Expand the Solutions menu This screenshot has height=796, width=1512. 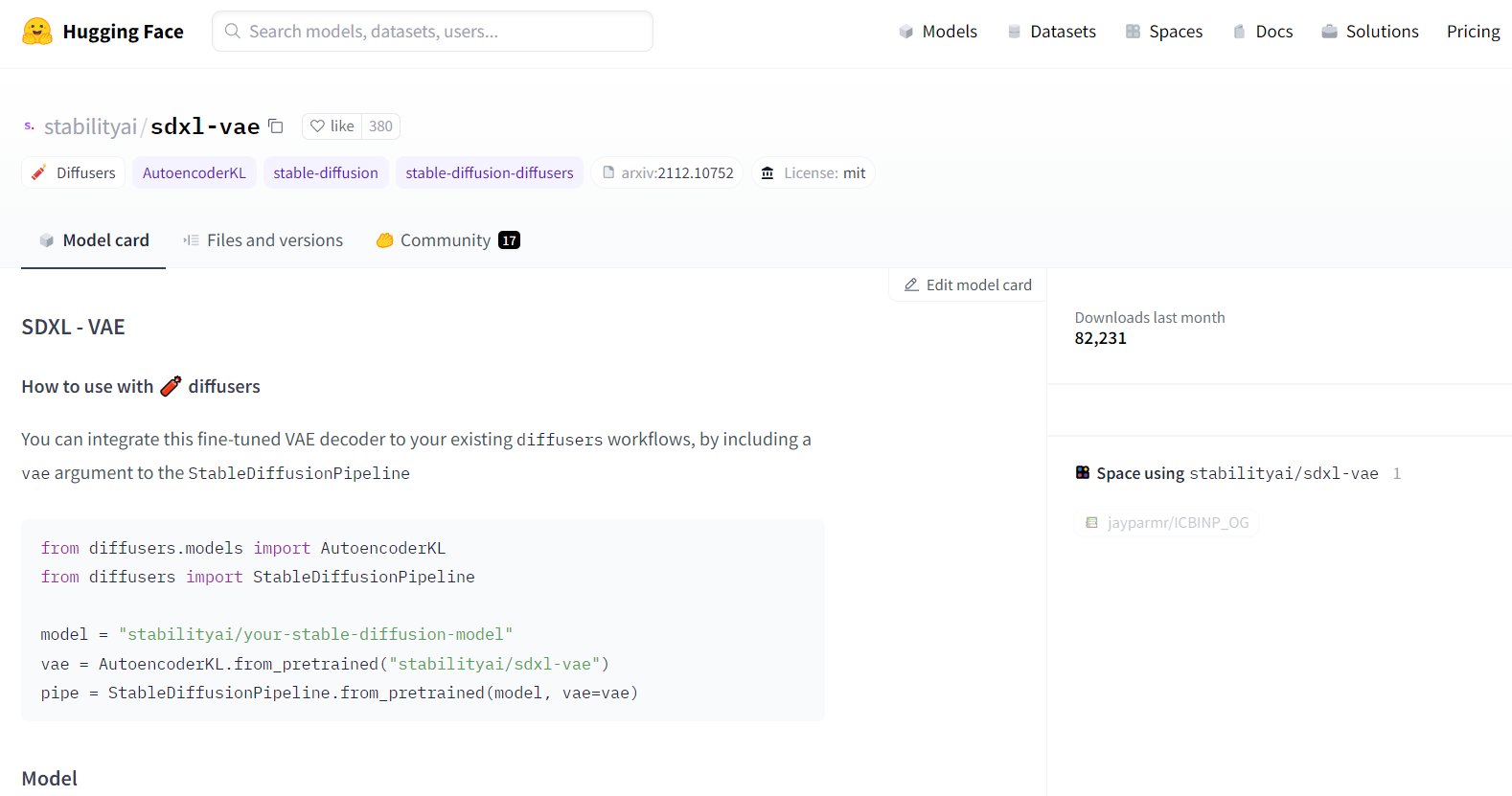click(1370, 32)
